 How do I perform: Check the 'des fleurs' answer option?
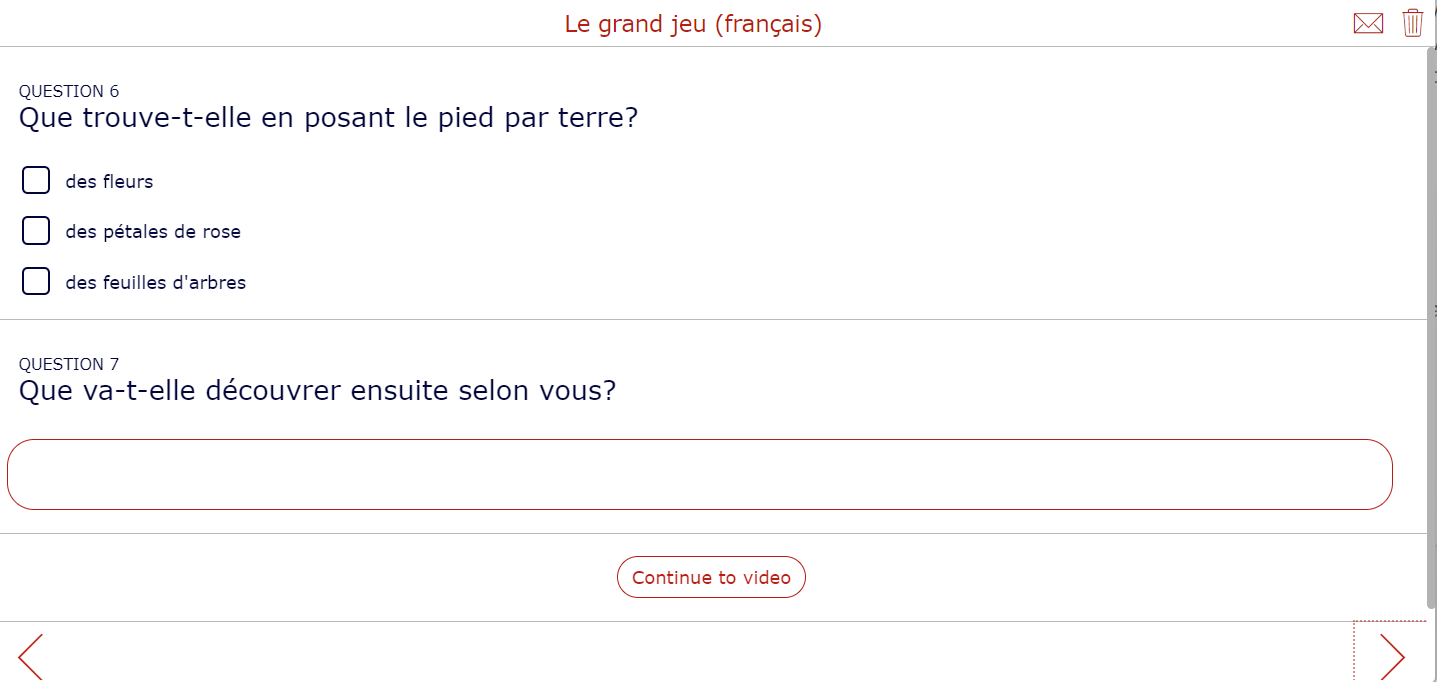pyautogui.click(x=36, y=180)
